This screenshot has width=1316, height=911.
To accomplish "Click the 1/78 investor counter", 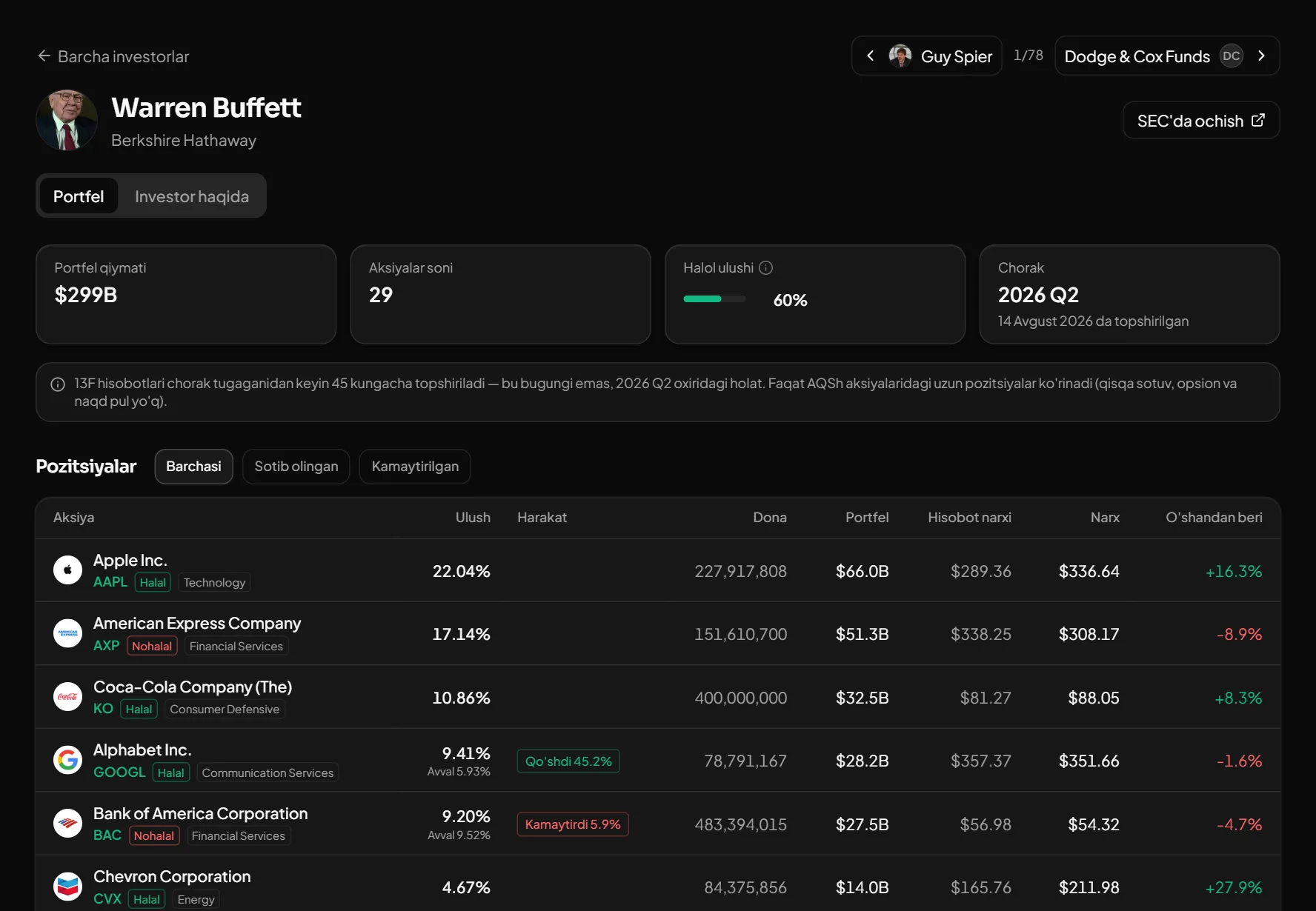I will pos(1028,56).
